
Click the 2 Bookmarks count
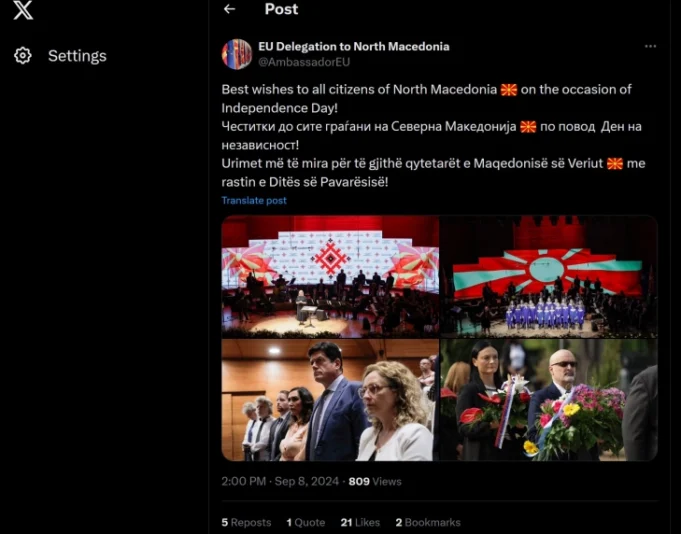point(428,522)
